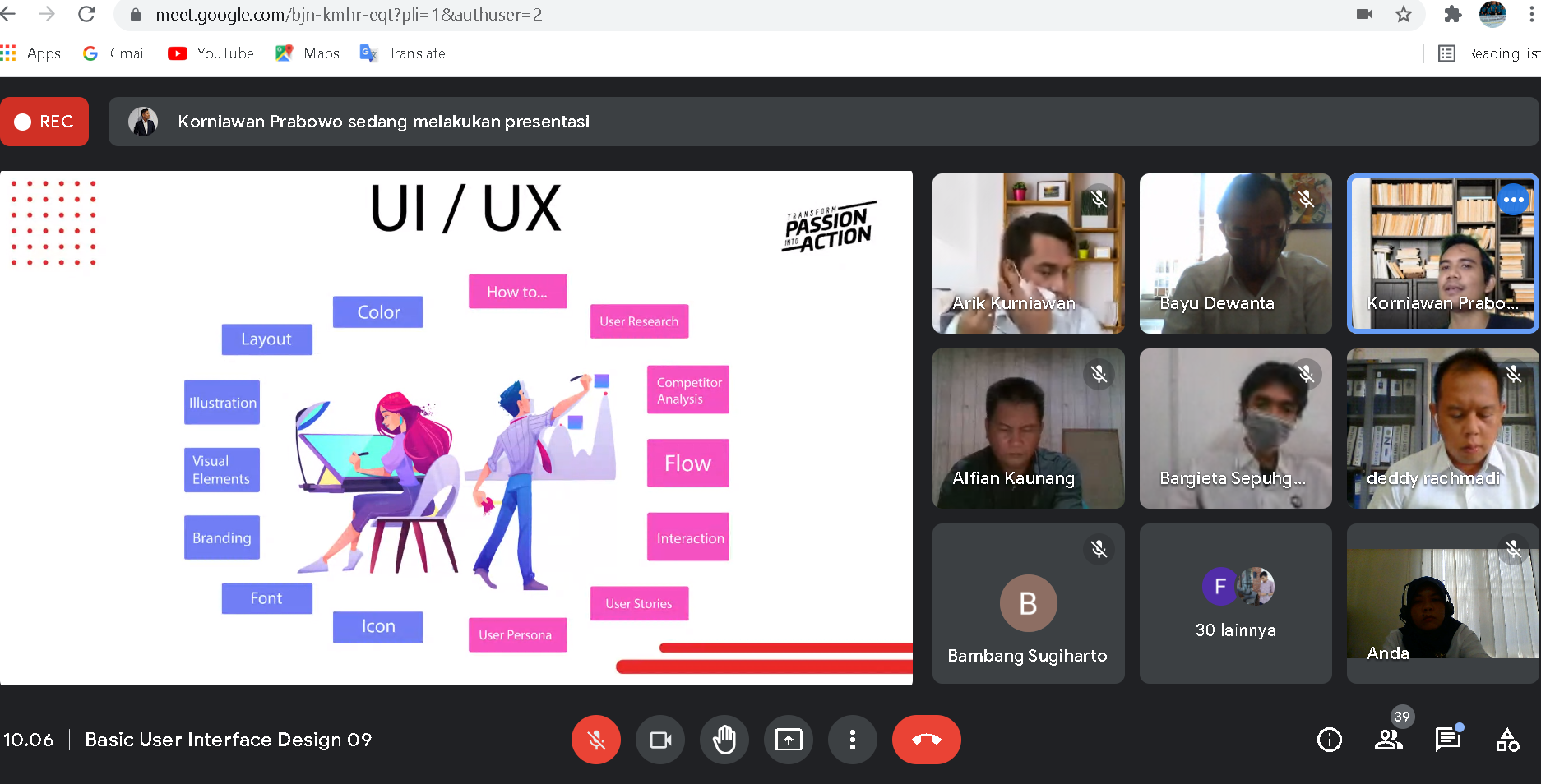1541x784 pixels.
Task: Raise hand using the hand icon
Action: click(724, 740)
